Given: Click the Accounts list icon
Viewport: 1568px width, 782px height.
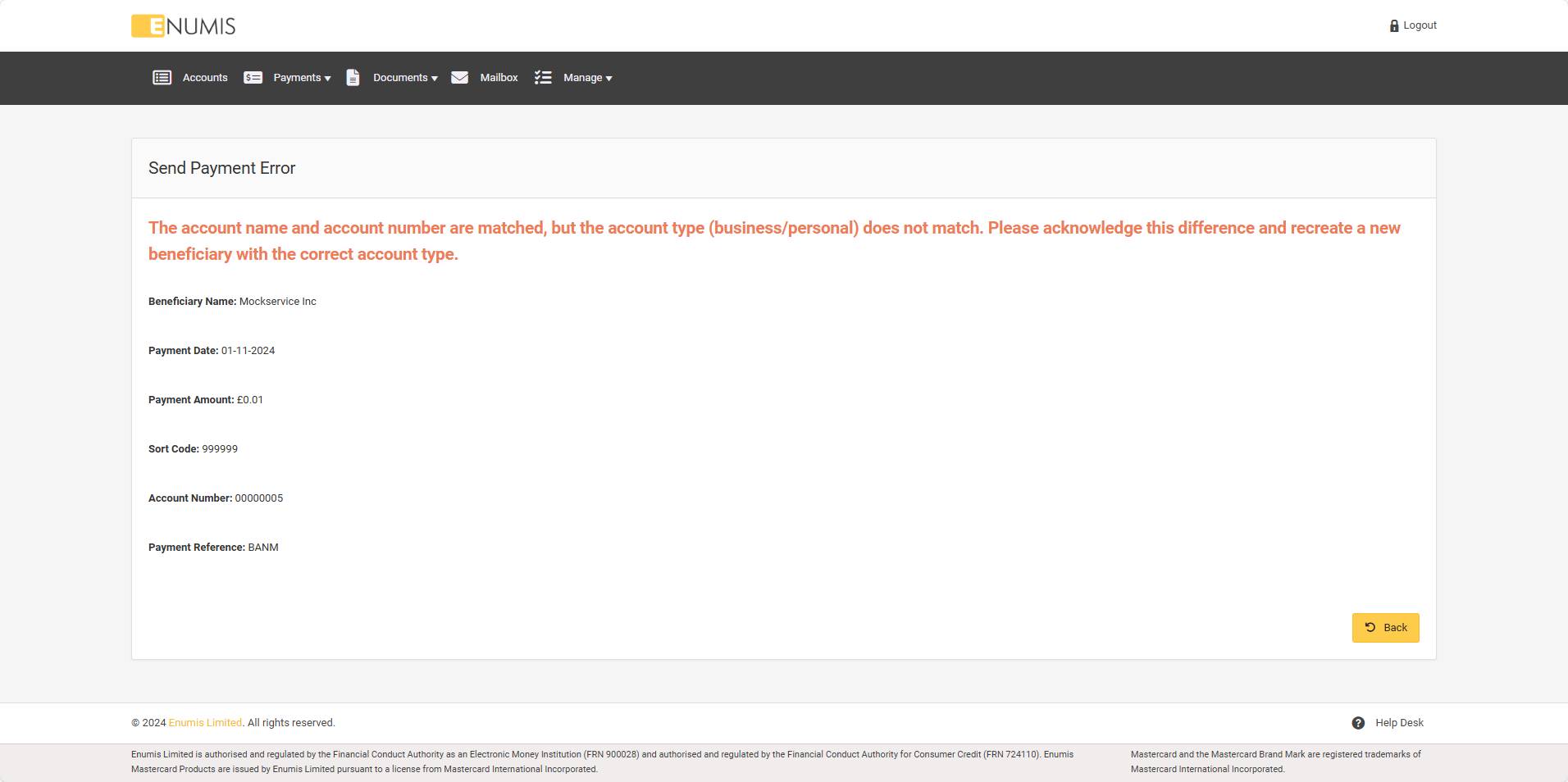Looking at the screenshot, I should (162, 78).
